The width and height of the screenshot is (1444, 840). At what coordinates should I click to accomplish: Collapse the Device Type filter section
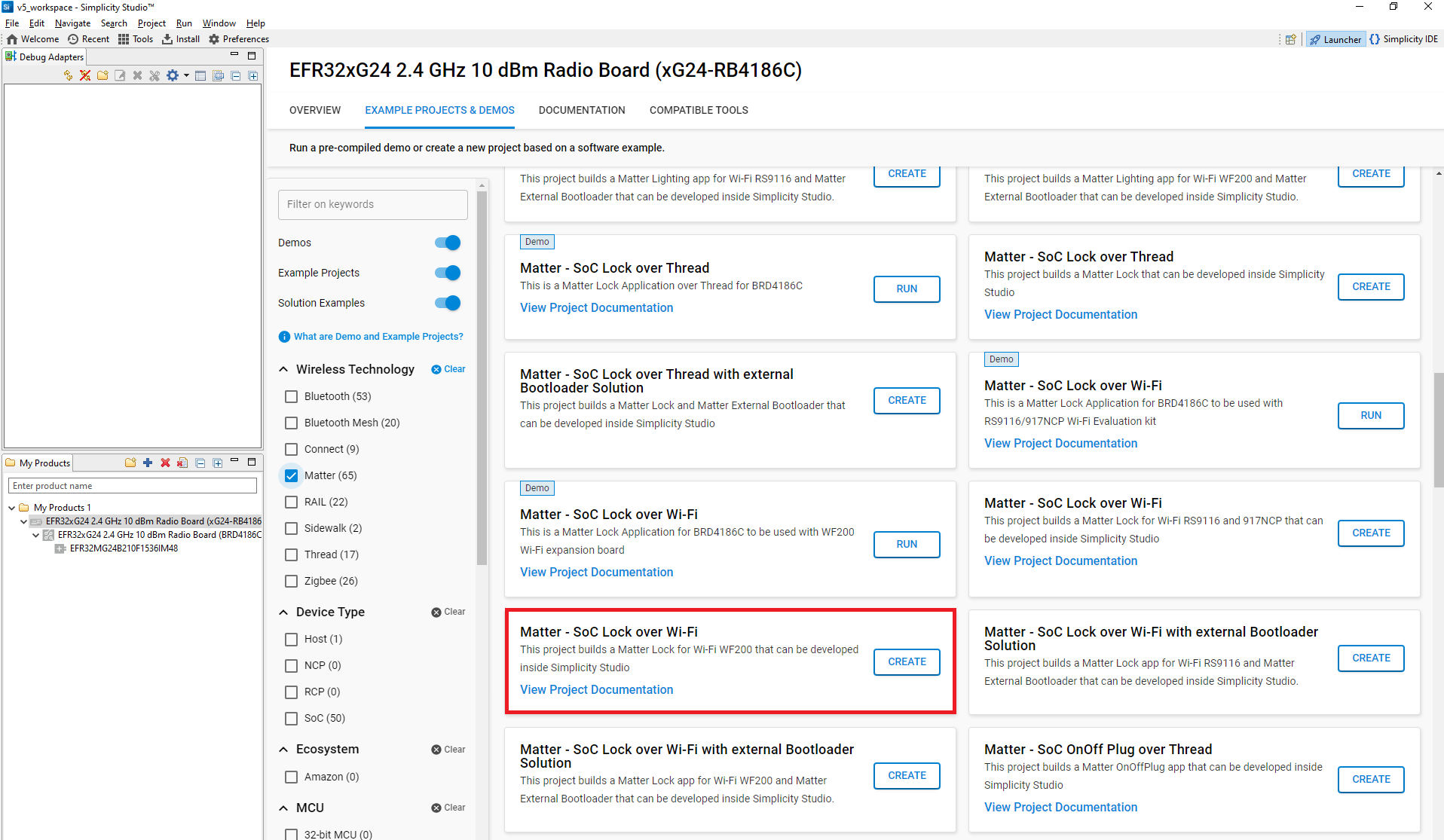[283, 612]
